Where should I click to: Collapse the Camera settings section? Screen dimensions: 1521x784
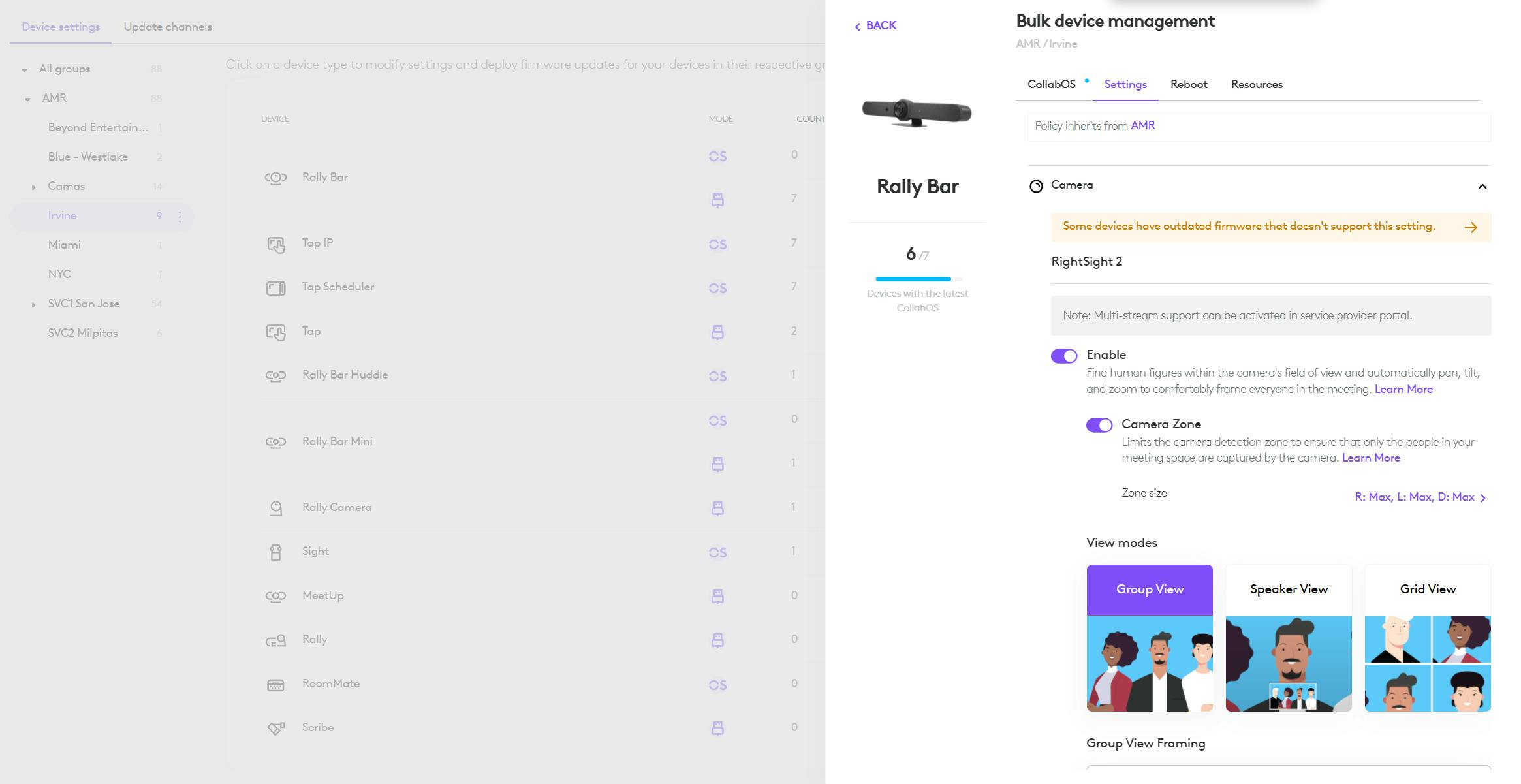[1482, 187]
